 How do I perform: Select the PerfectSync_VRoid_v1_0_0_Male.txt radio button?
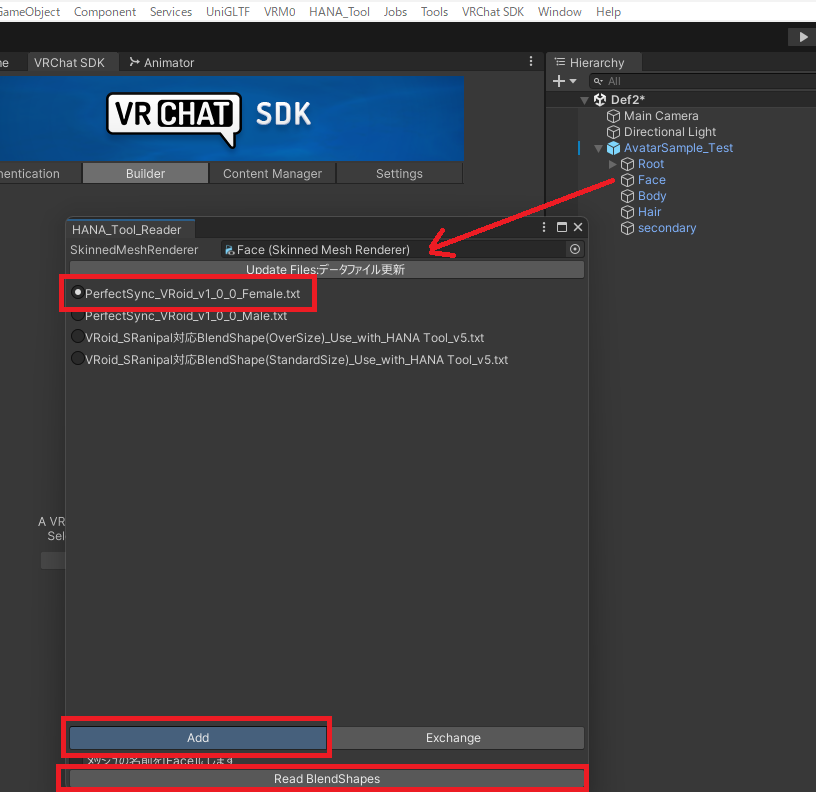[77, 315]
